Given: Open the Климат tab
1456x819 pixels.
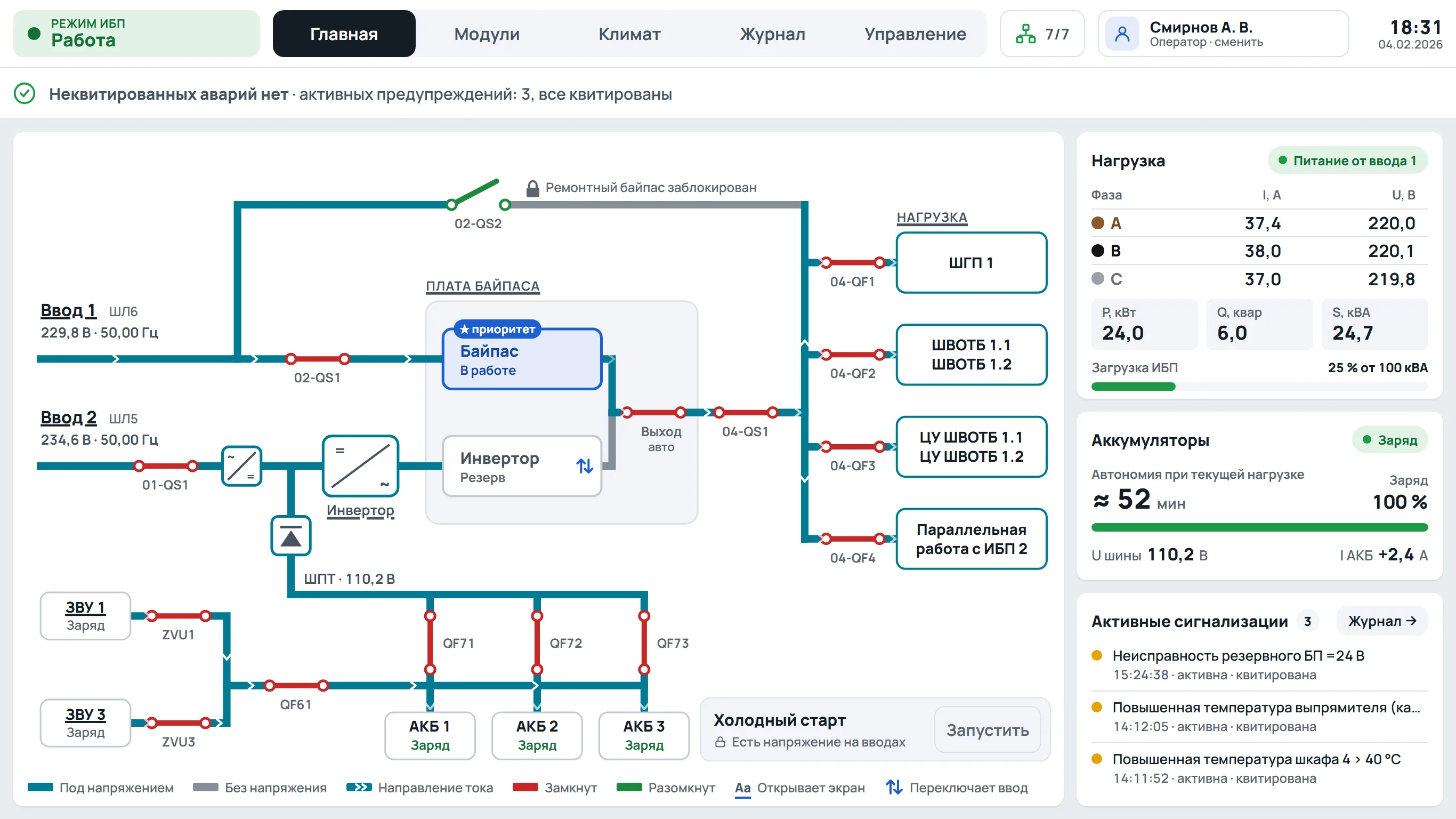Looking at the screenshot, I should pos(629,34).
